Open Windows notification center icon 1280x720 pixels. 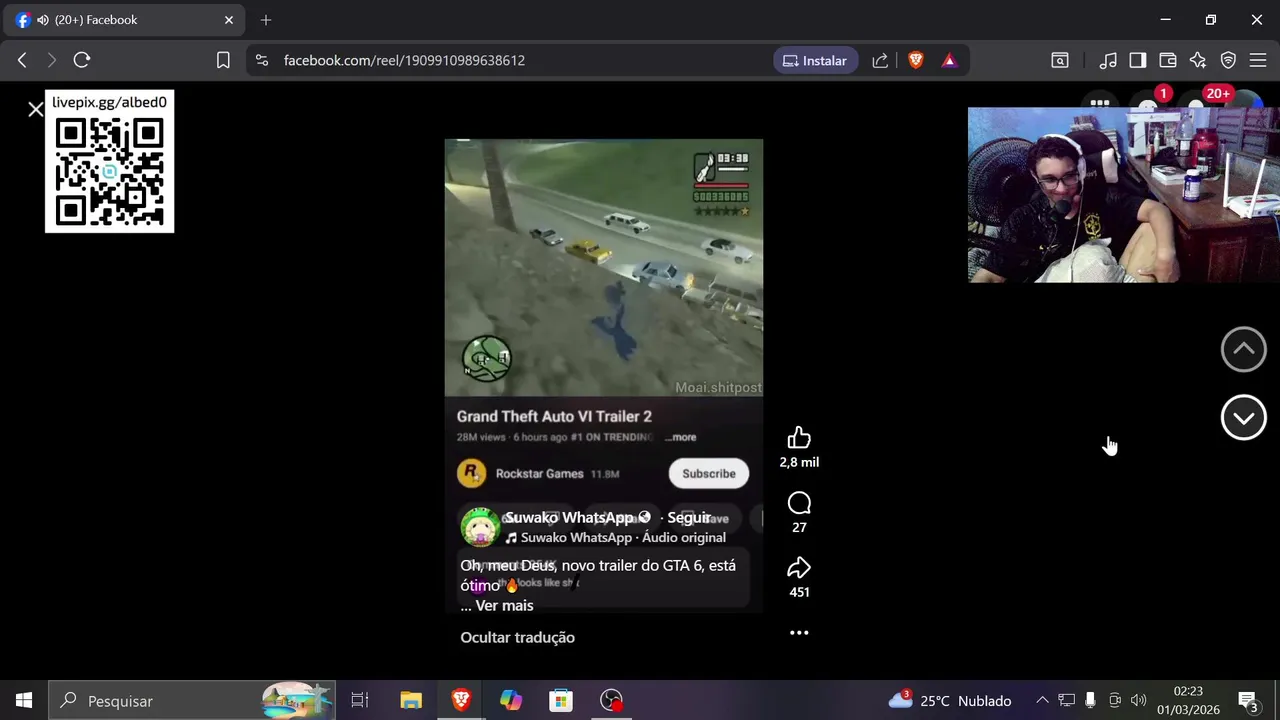1248,701
